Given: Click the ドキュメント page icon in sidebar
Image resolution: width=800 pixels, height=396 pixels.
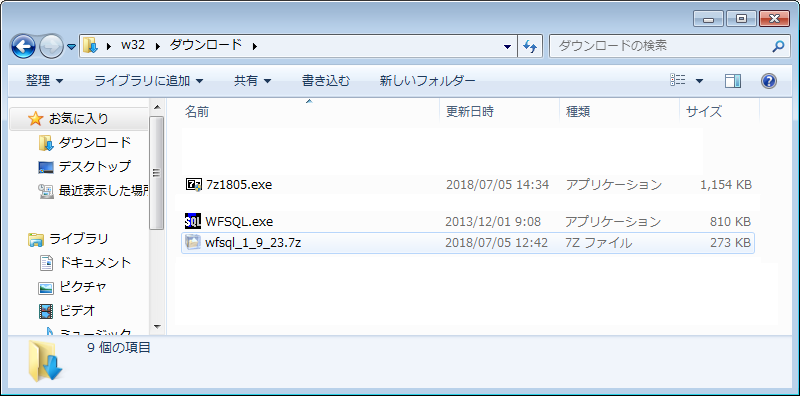Looking at the screenshot, I should [x=46, y=263].
